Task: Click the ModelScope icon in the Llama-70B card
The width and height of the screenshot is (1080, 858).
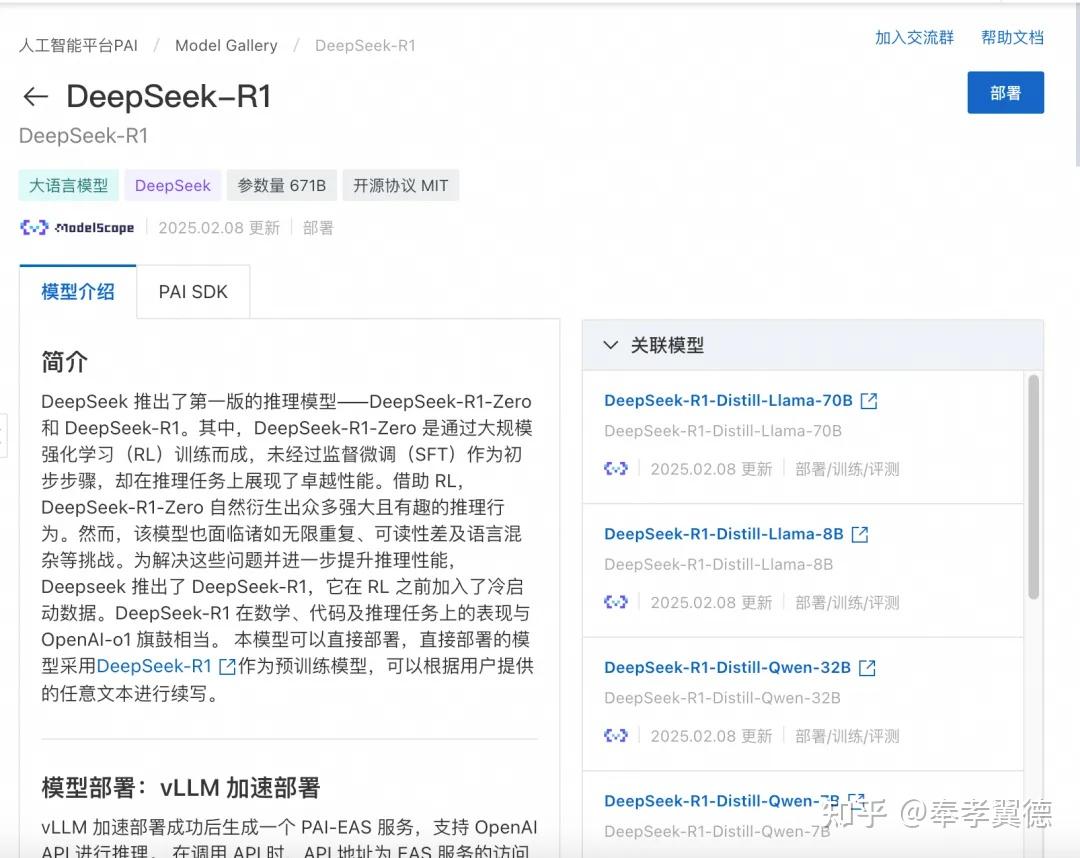Action: [613, 468]
